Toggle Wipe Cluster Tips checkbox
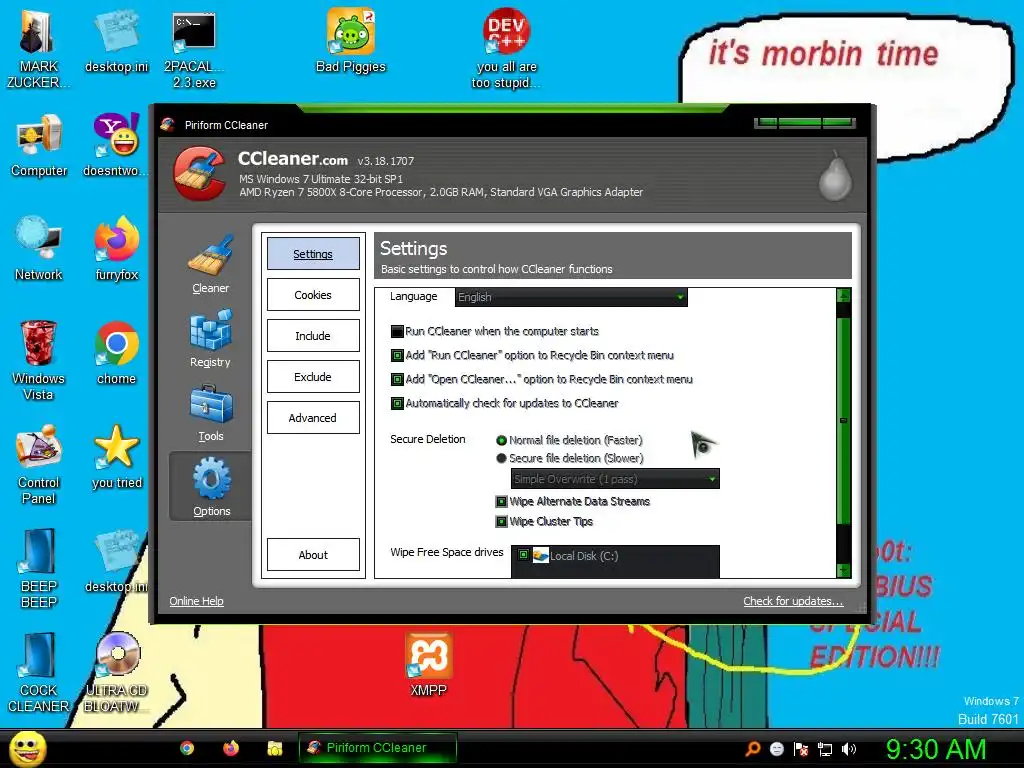This screenshot has width=1024, height=768. [x=501, y=521]
